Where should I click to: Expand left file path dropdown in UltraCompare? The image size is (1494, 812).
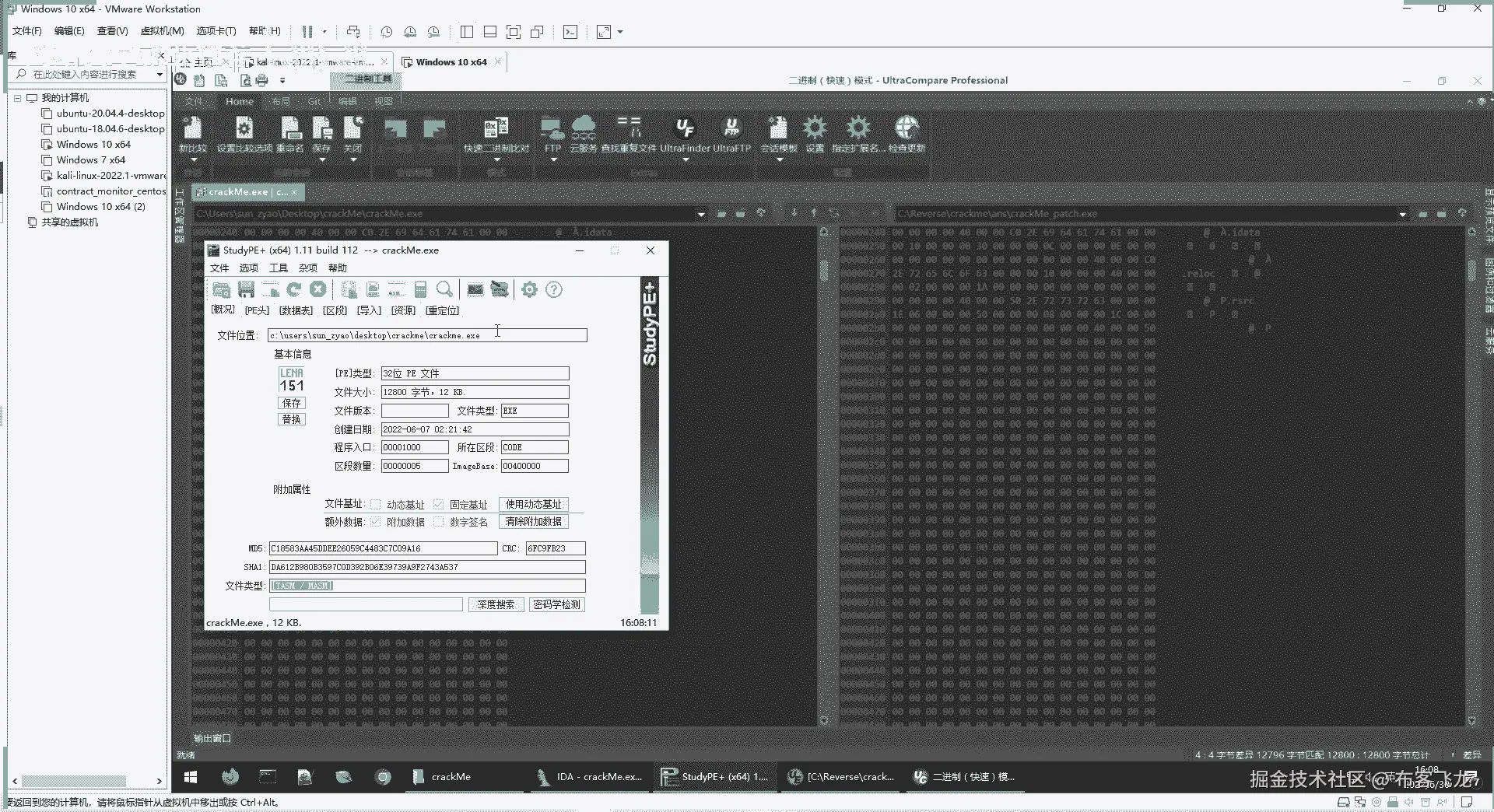pyautogui.click(x=701, y=214)
